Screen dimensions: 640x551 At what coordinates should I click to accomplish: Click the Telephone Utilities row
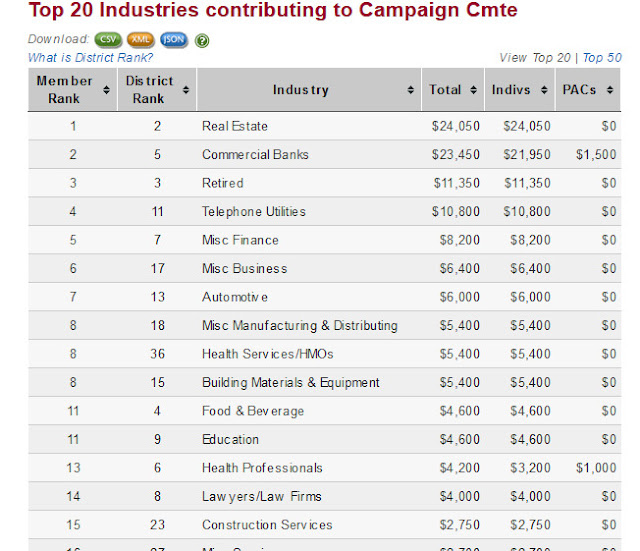click(254, 212)
